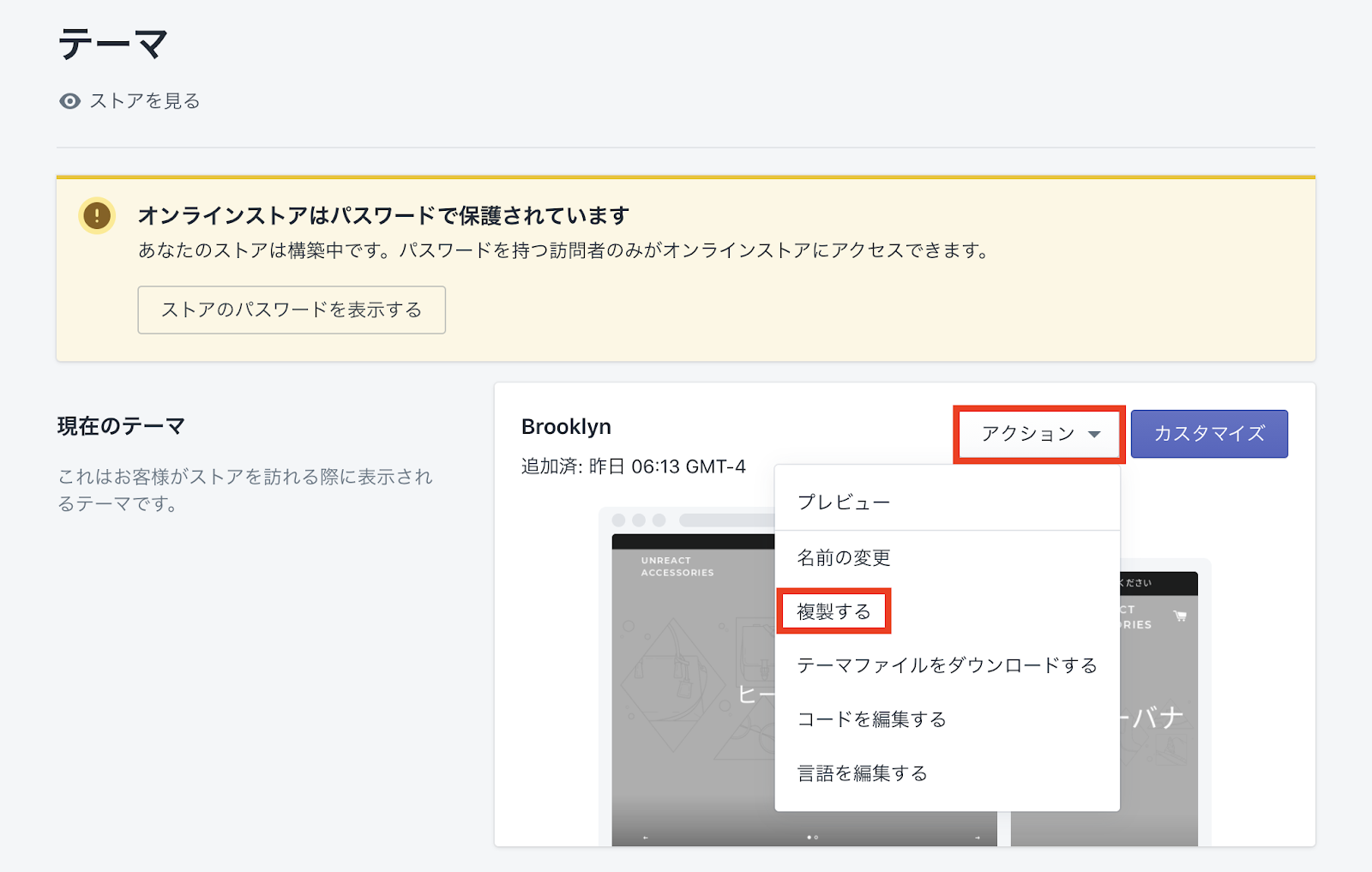Click the right carousel arrow in preview
This screenshot has height=872, width=1372.
point(978,837)
